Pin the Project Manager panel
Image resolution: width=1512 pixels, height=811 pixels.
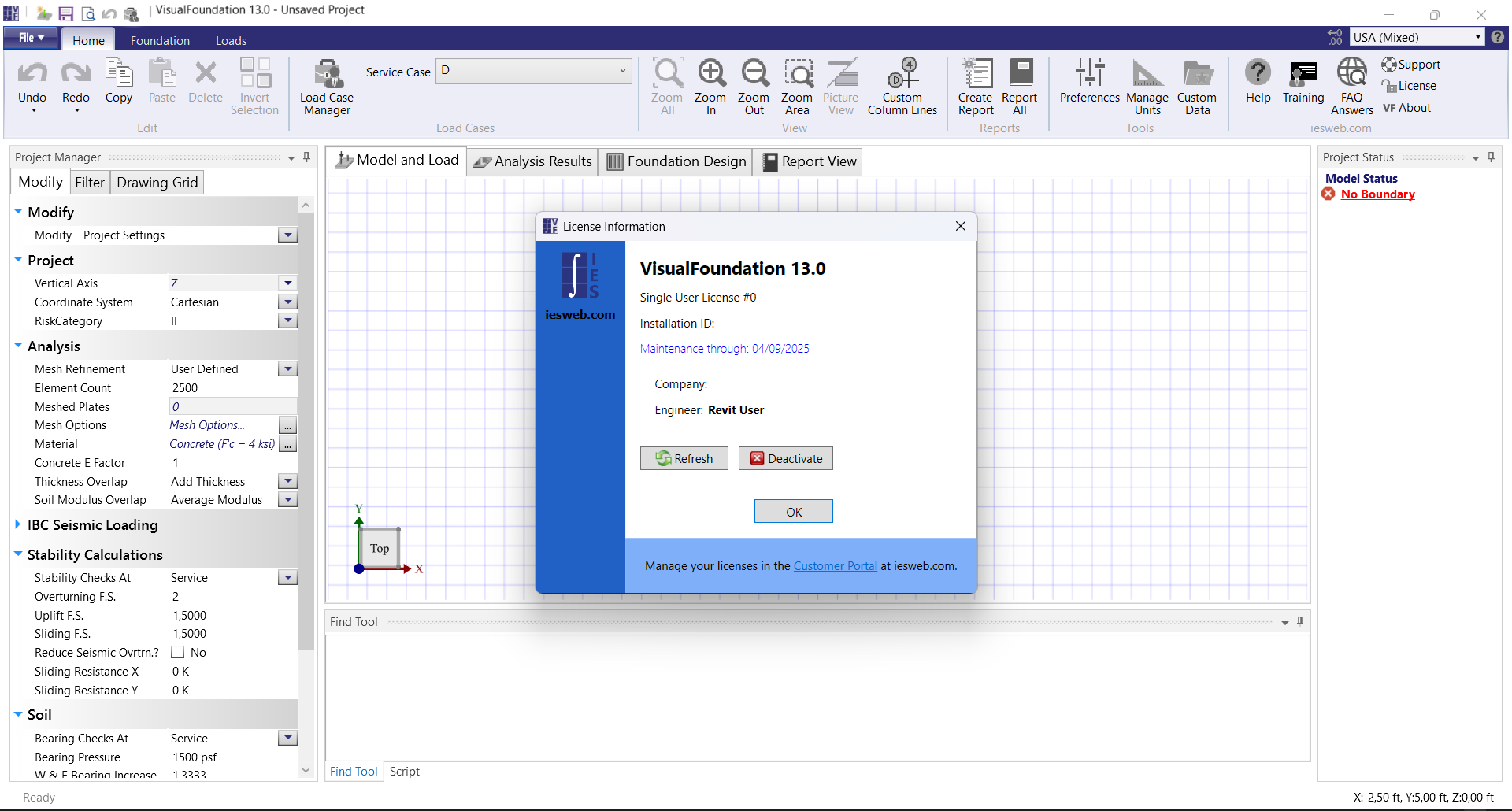307,157
